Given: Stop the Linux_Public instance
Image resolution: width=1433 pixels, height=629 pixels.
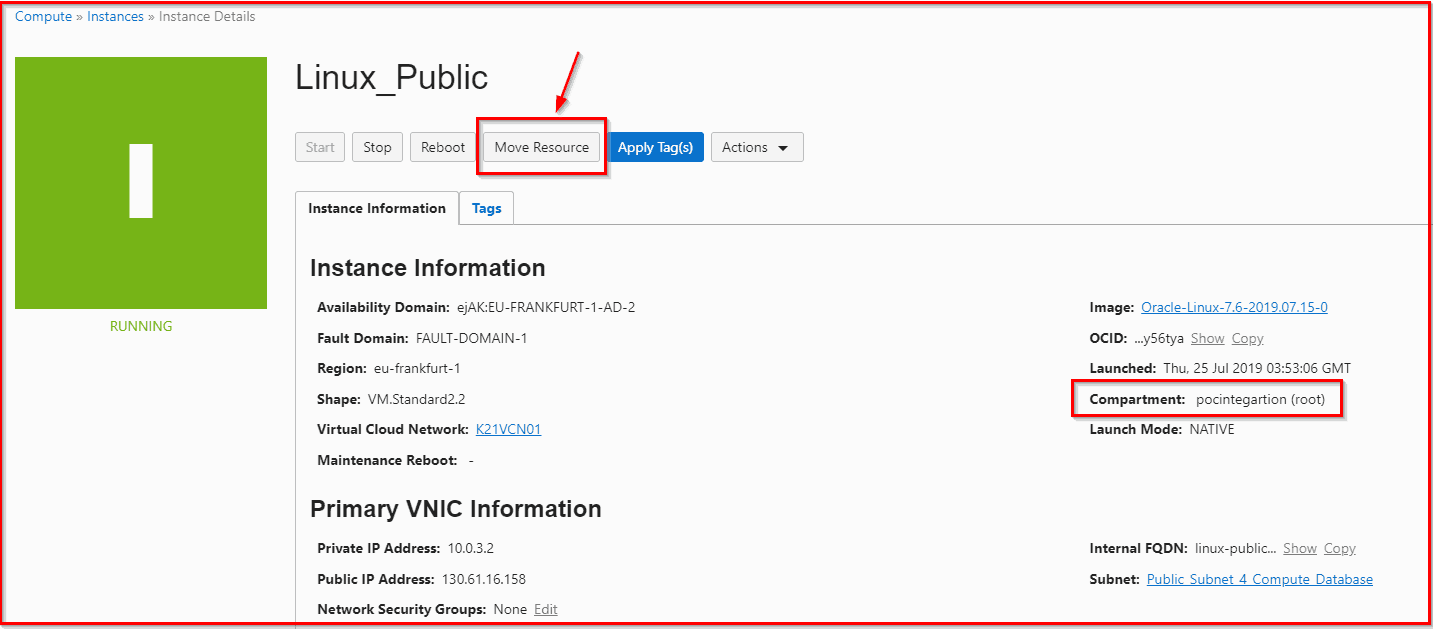Looking at the screenshot, I should [x=377, y=146].
